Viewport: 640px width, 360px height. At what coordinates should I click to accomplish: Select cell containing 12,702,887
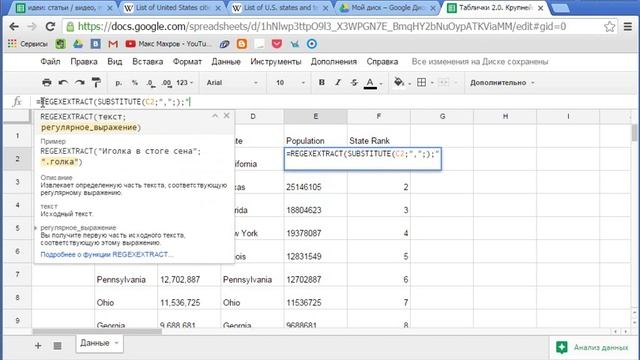[x=189, y=274]
